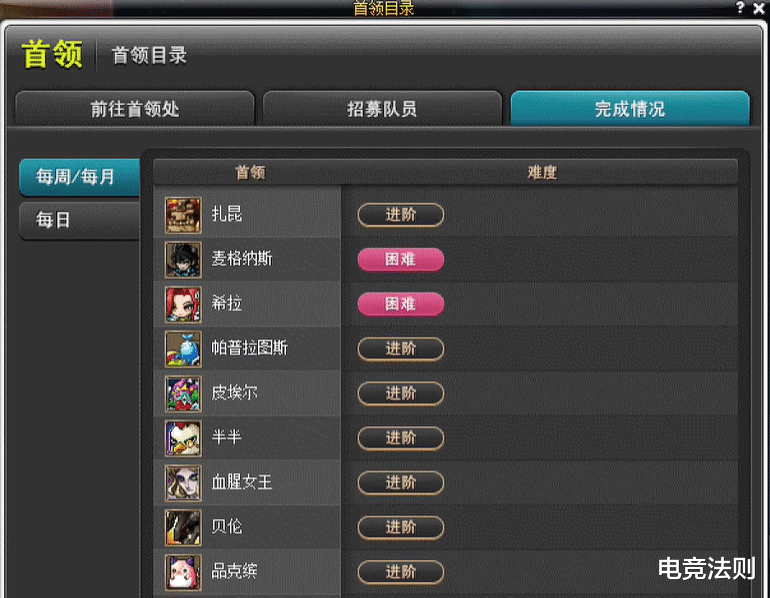Select the 完成情况 tab
Image resolution: width=770 pixels, height=598 pixels.
pyautogui.click(x=630, y=108)
